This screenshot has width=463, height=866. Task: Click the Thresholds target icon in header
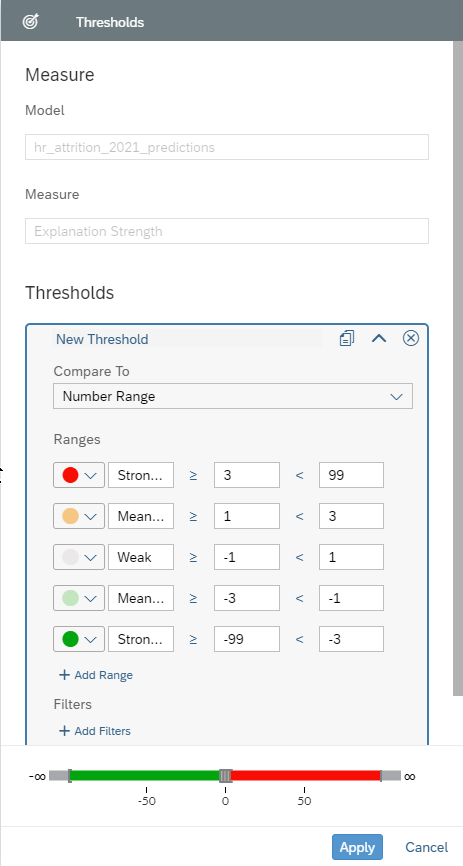pos(31,22)
